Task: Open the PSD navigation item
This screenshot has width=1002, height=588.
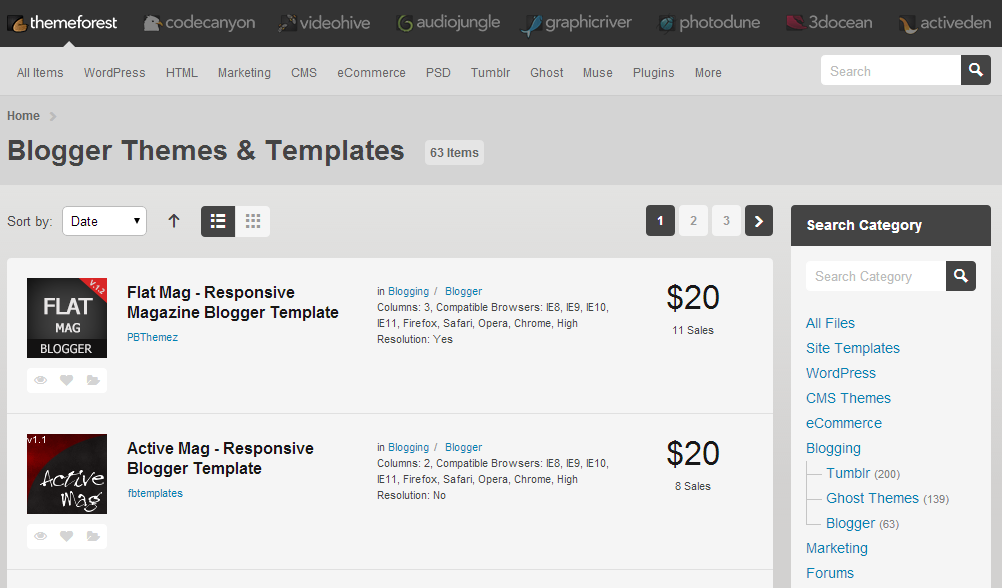Action: pyautogui.click(x=438, y=73)
